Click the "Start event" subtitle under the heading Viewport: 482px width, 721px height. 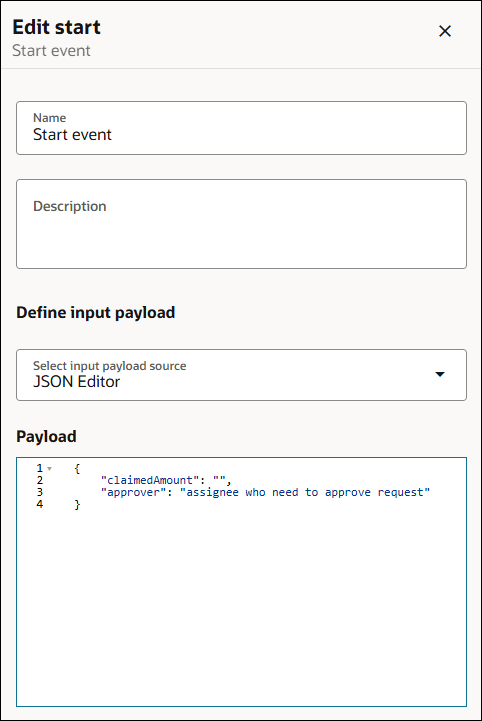[x=51, y=51]
